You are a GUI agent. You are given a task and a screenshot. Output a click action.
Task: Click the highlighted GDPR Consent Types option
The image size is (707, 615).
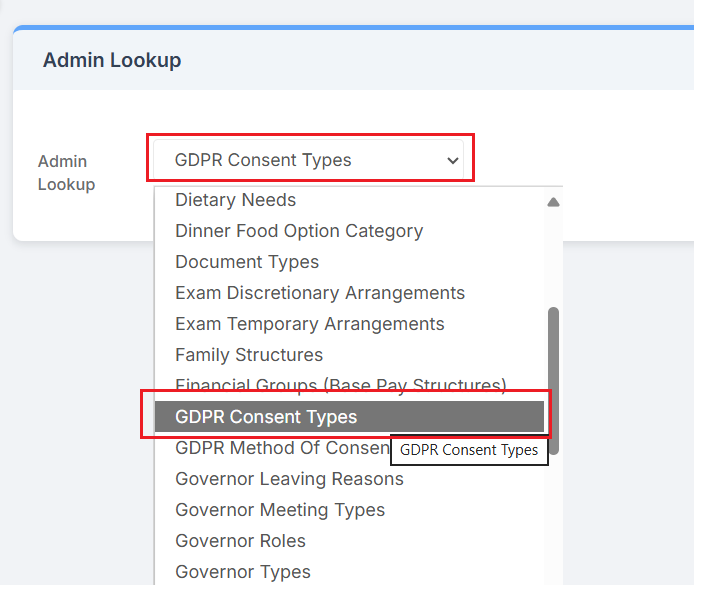point(266,417)
